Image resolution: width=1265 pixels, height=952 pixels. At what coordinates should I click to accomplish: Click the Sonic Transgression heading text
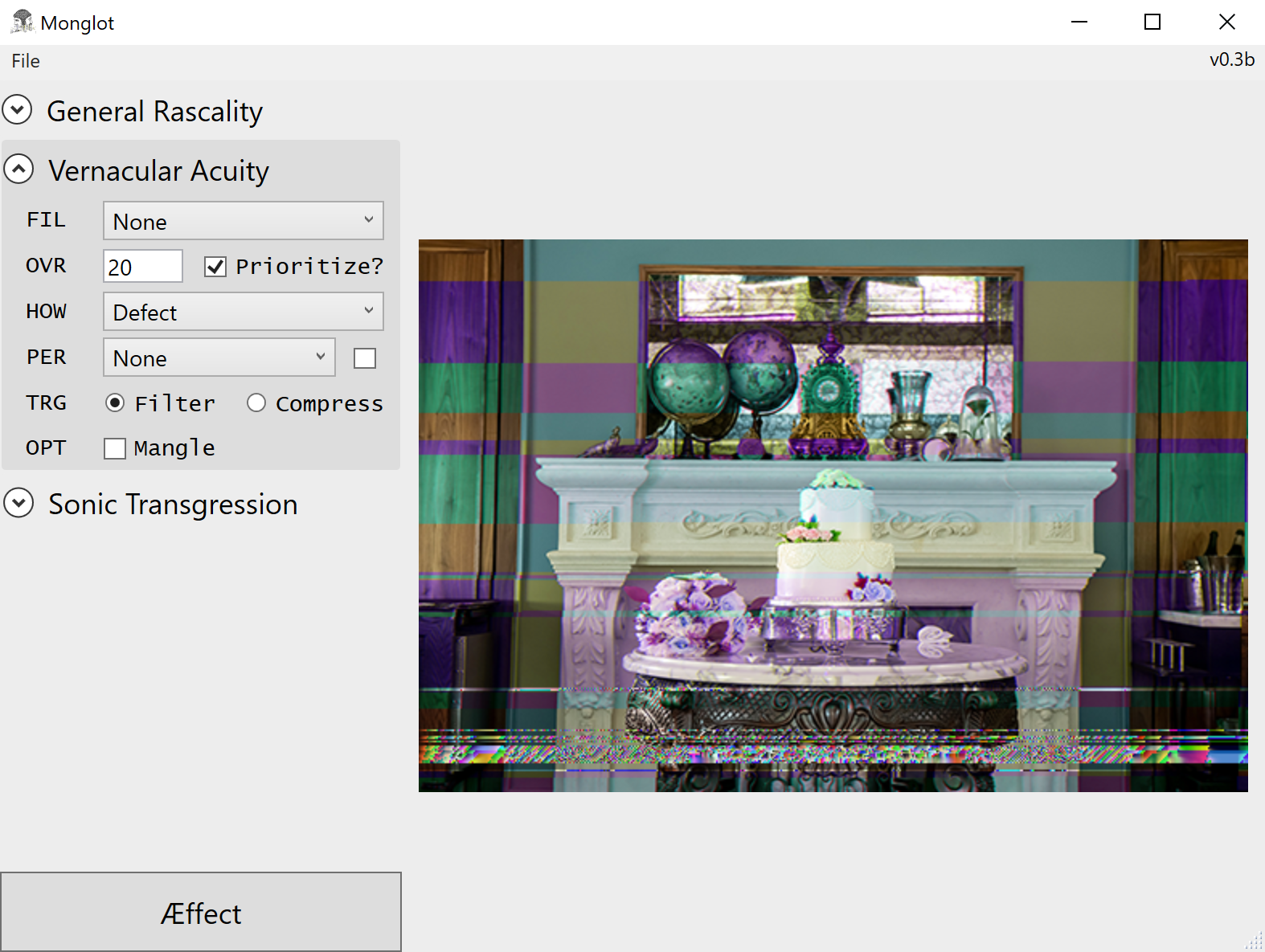click(173, 505)
